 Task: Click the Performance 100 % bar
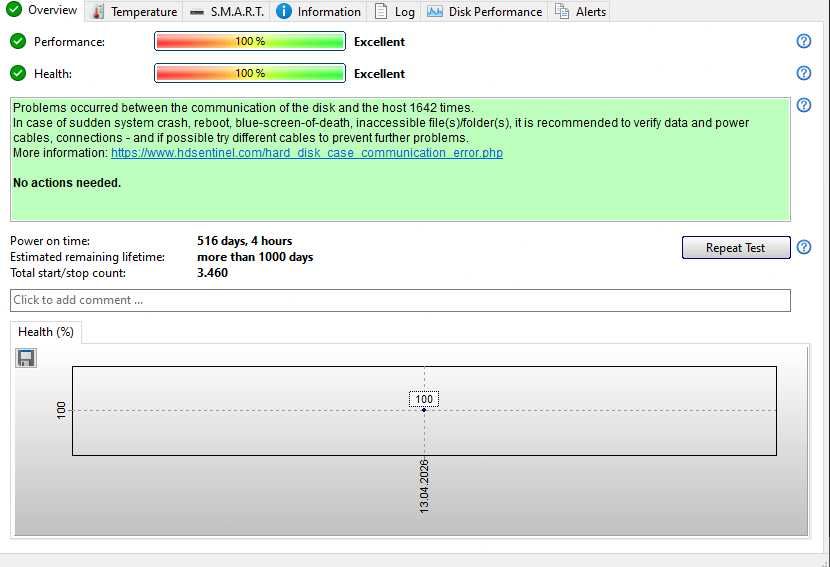[250, 41]
